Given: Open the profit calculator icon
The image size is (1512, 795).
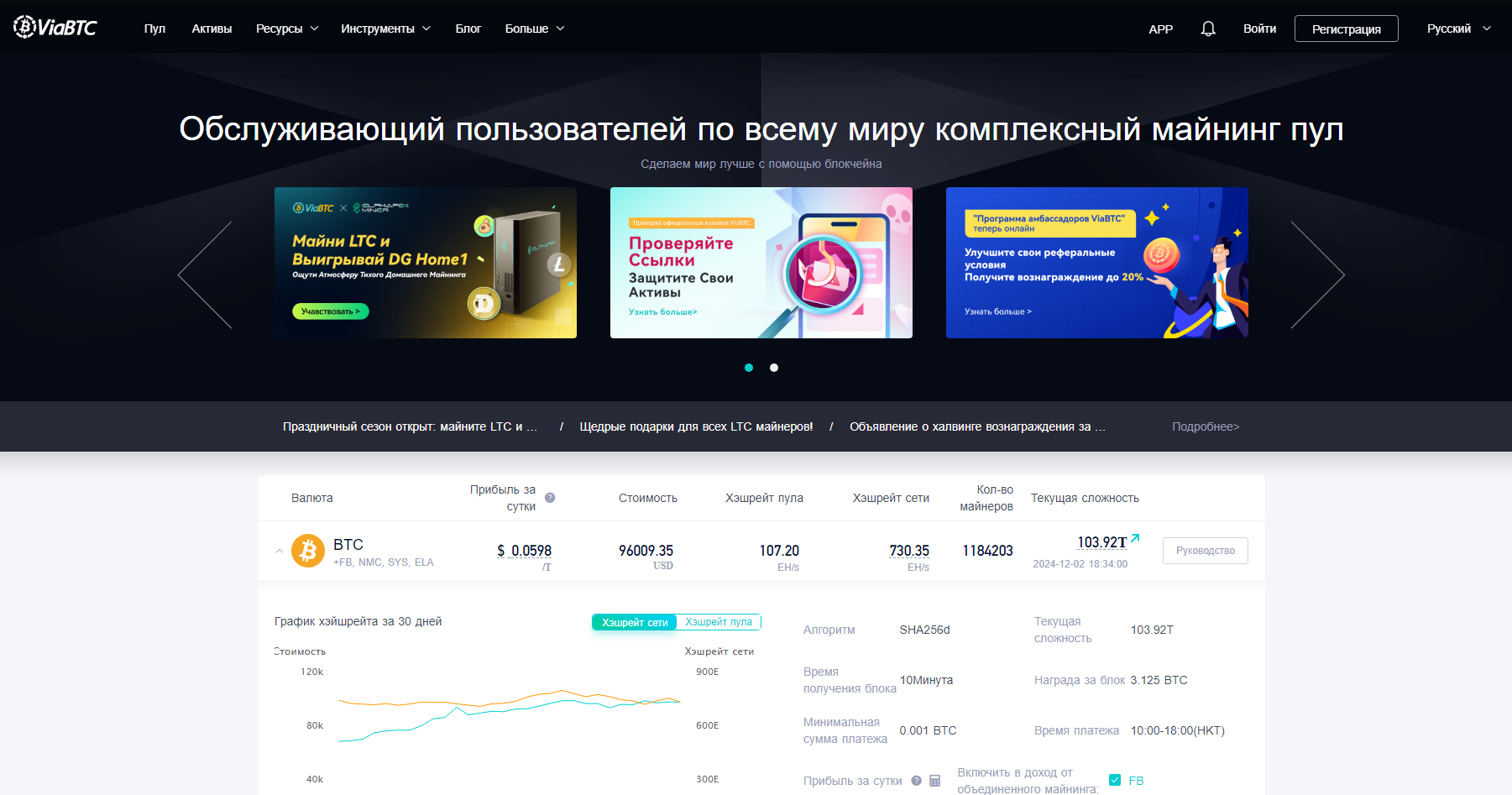Looking at the screenshot, I should (x=934, y=781).
